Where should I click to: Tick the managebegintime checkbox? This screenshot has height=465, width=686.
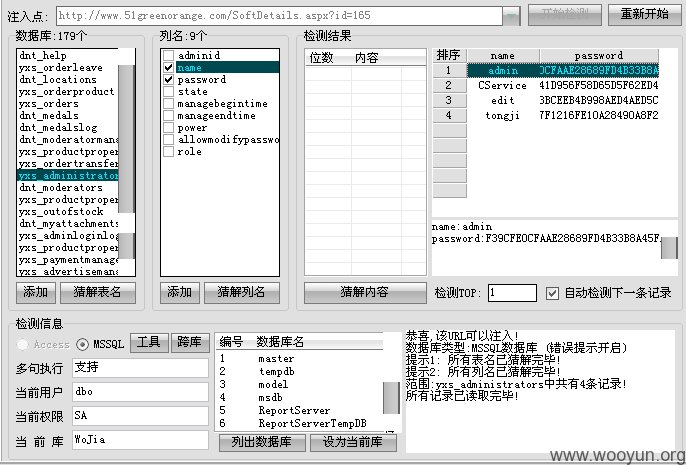pos(168,104)
